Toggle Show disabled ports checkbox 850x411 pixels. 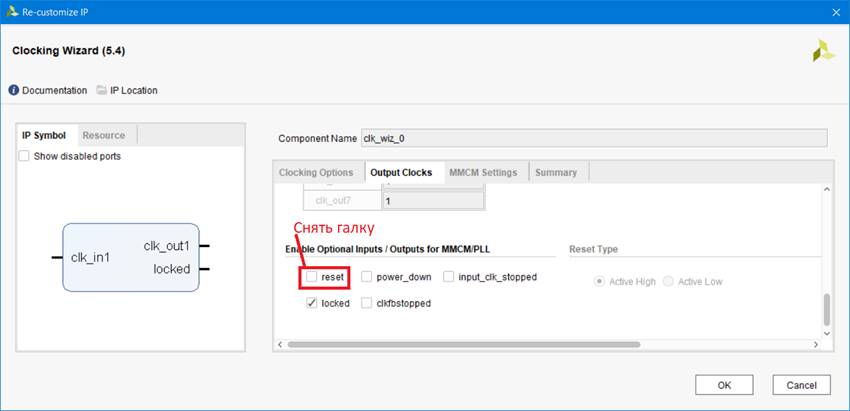click(25, 156)
